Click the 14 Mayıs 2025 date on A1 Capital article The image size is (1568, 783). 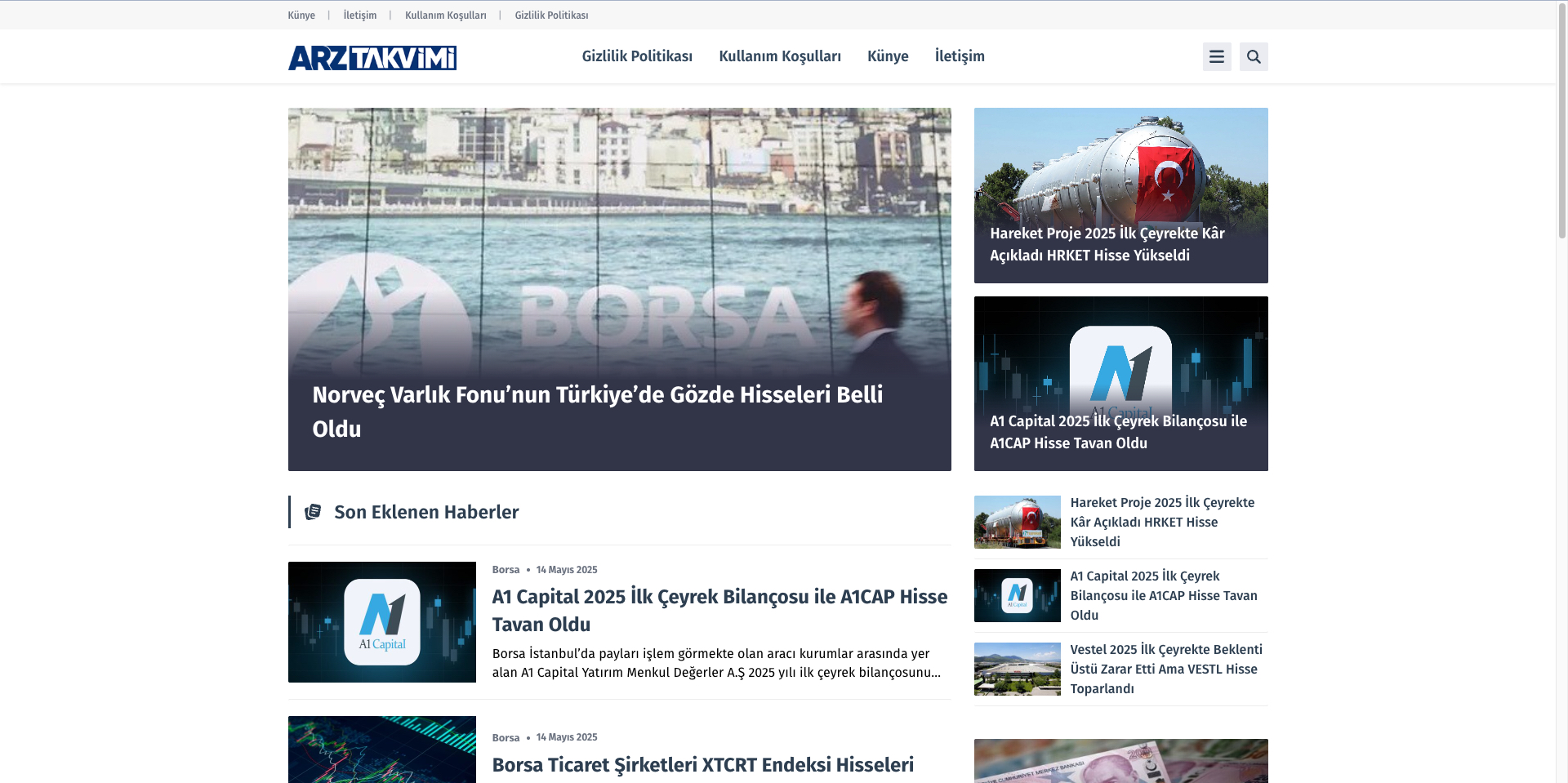[x=567, y=570]
